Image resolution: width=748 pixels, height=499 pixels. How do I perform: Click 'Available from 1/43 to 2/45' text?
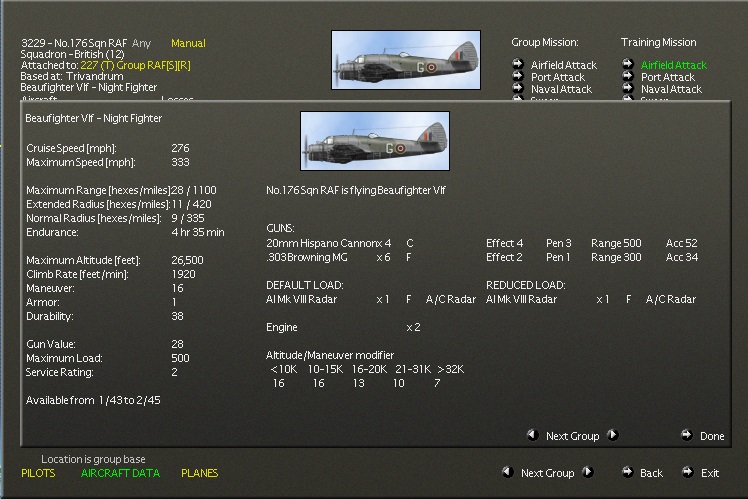point(93,400)
